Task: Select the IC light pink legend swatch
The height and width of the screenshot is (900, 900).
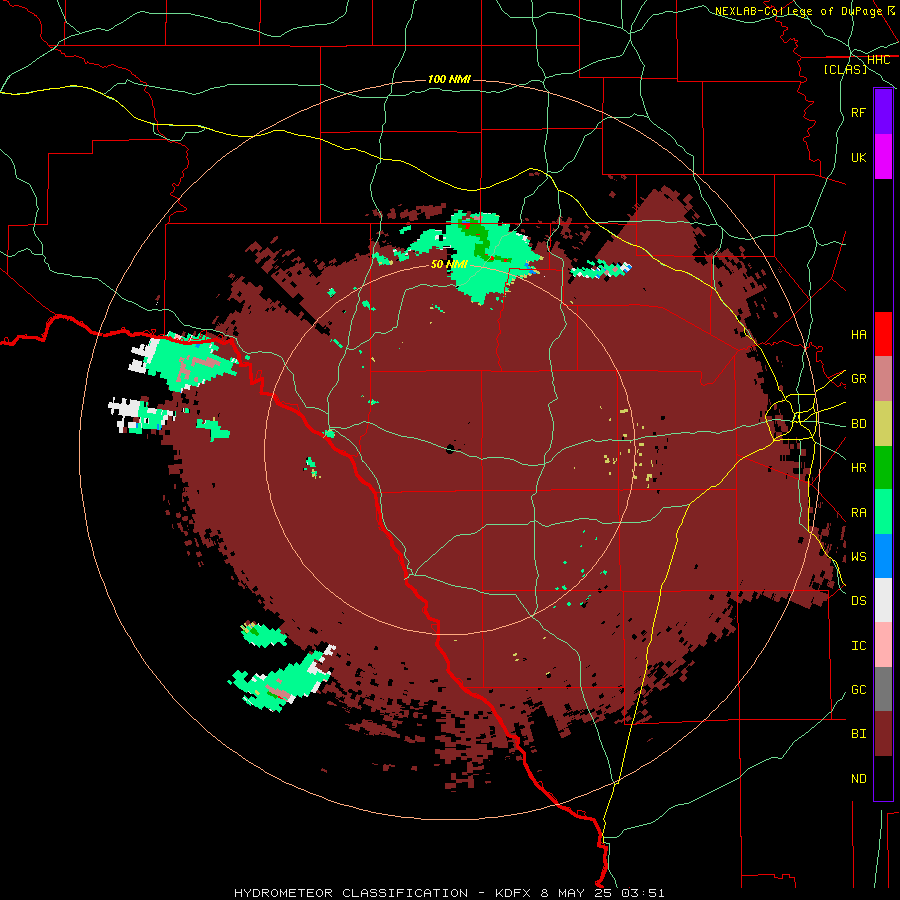Action: click(x=883, y=645)
